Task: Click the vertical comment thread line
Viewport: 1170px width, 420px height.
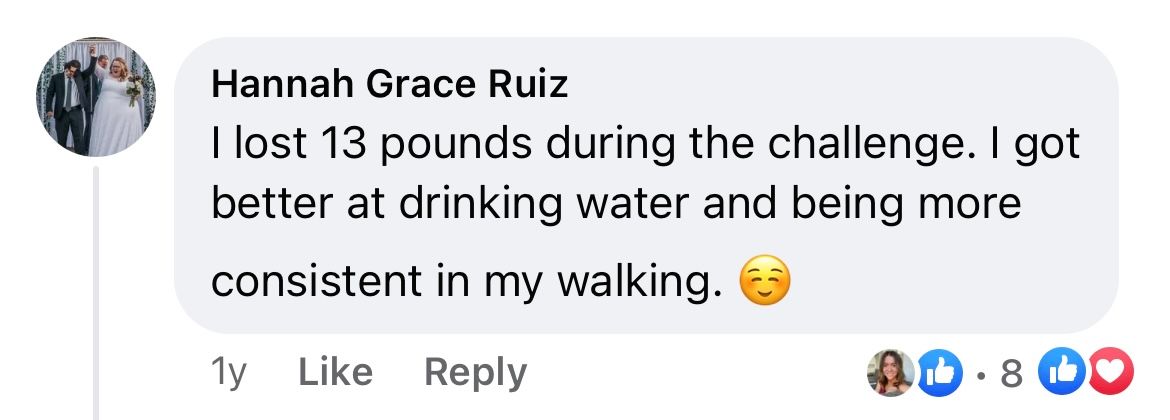Action: pos(96,292)
